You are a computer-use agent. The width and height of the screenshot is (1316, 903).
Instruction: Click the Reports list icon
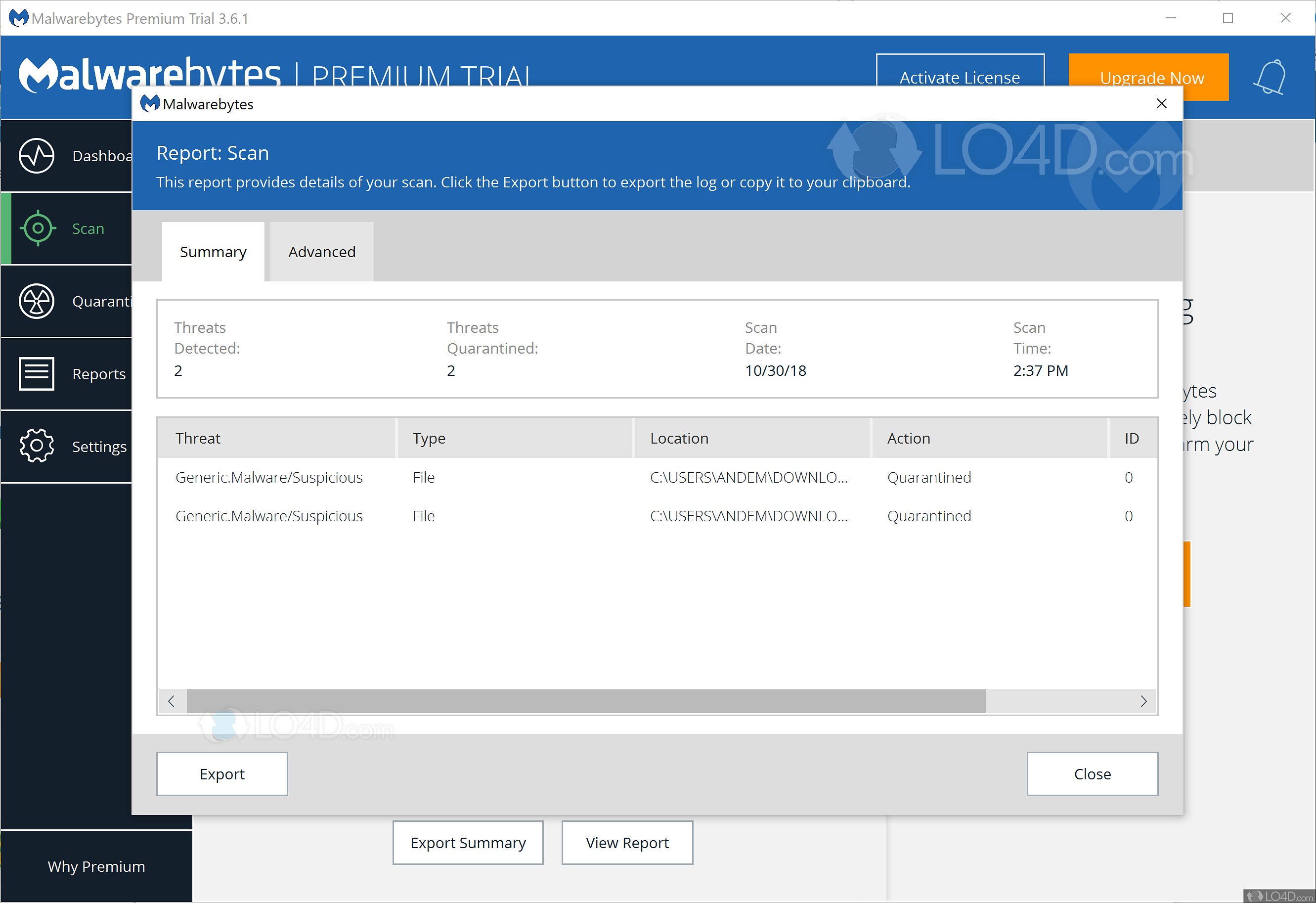[36, 373]
